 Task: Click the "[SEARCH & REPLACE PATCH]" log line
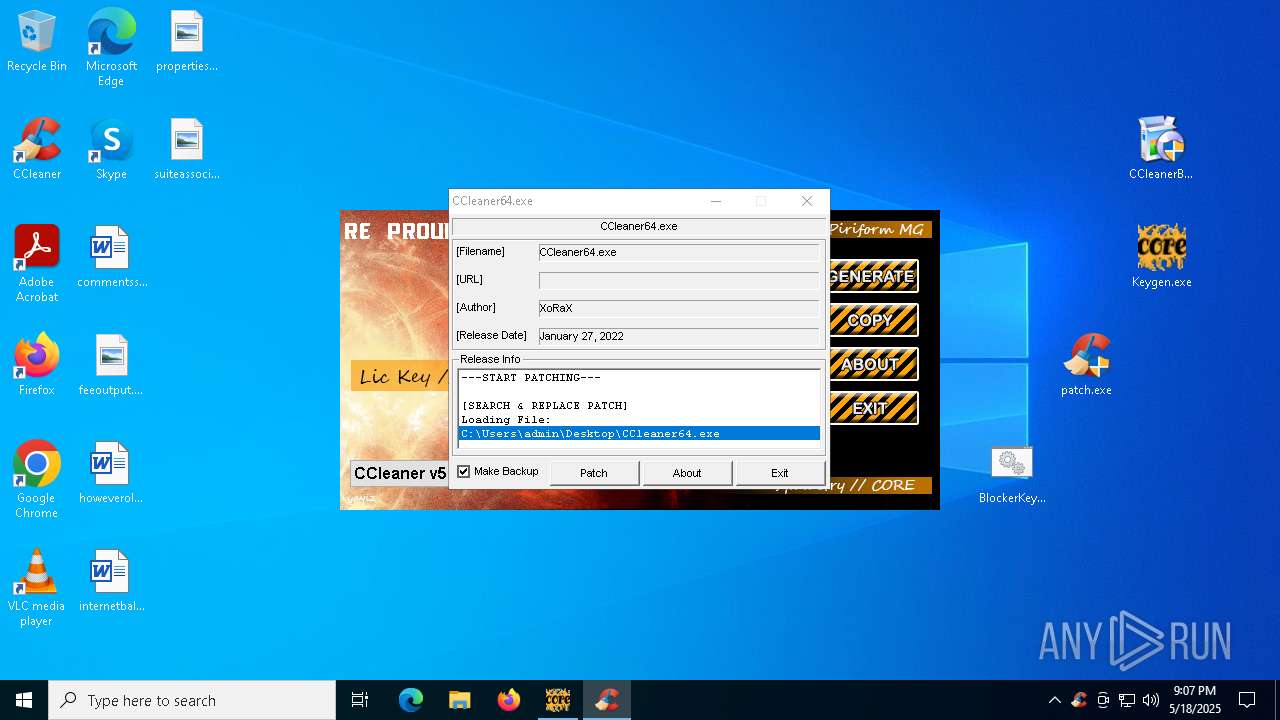(x=545, y=406)
